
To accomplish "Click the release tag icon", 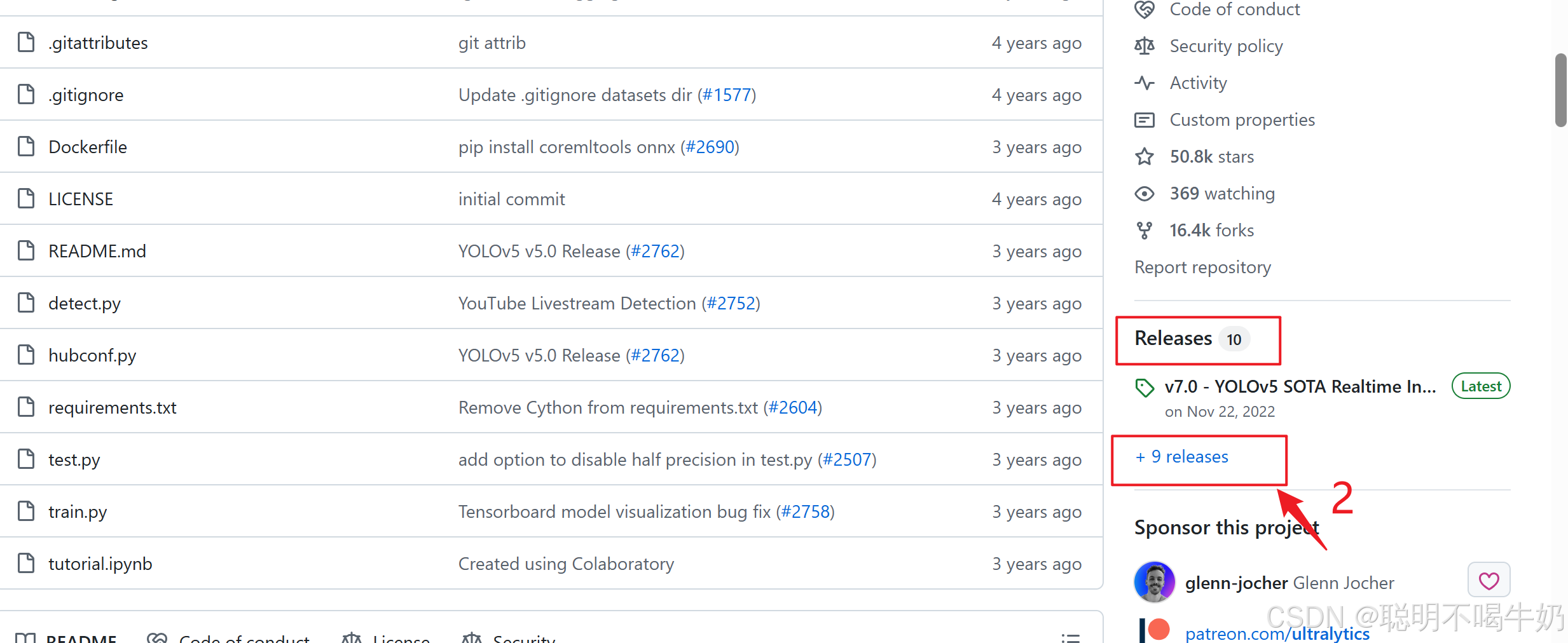I will 1145,387.
